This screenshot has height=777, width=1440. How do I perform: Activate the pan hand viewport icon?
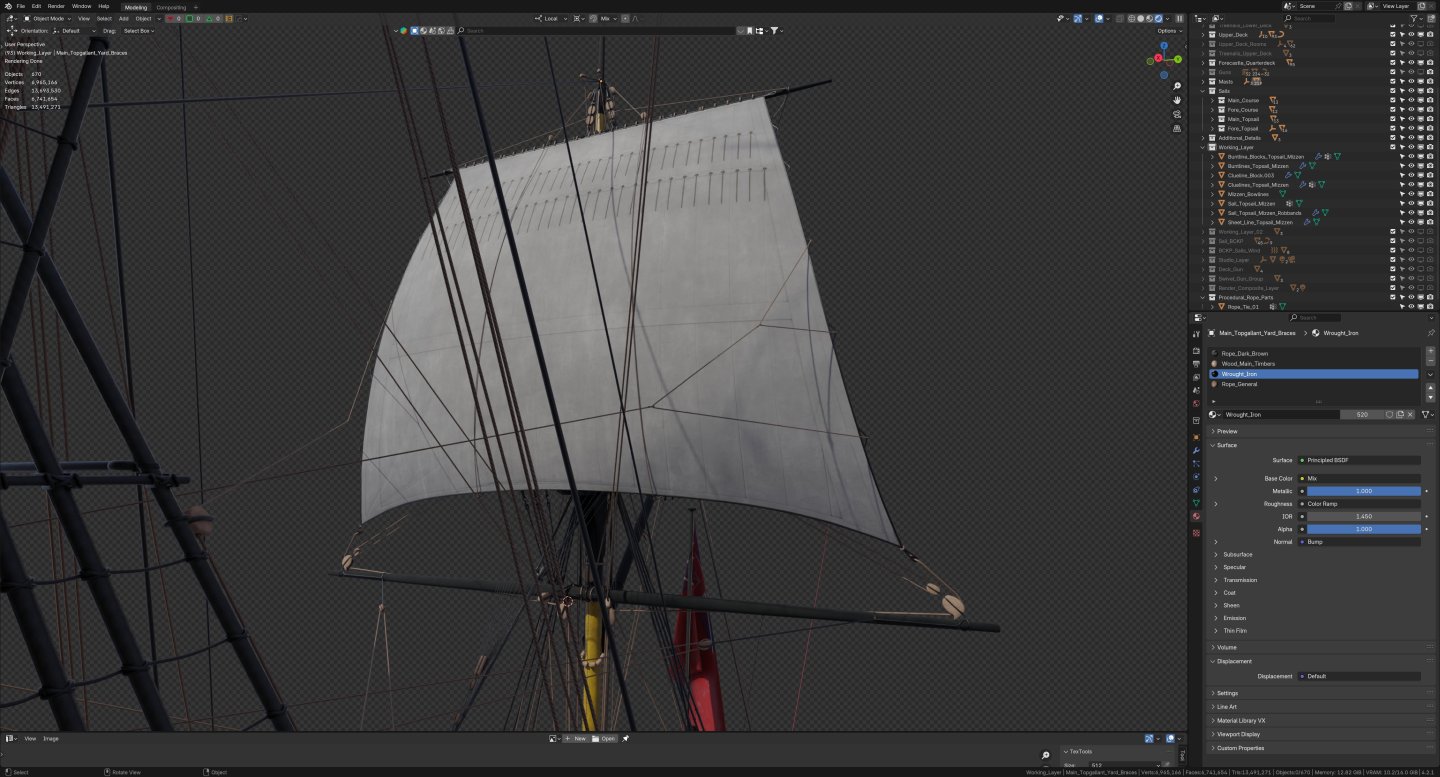pos(1177,101)
